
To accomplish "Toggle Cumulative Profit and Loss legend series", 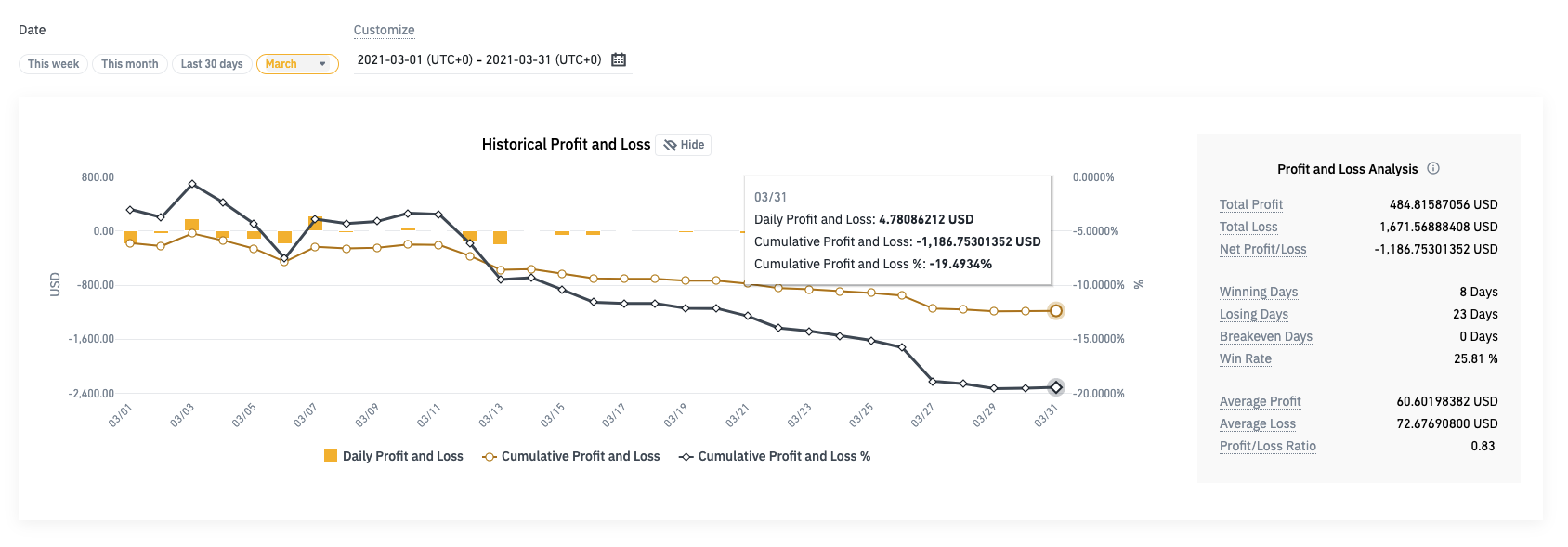I will pos(571,456).
